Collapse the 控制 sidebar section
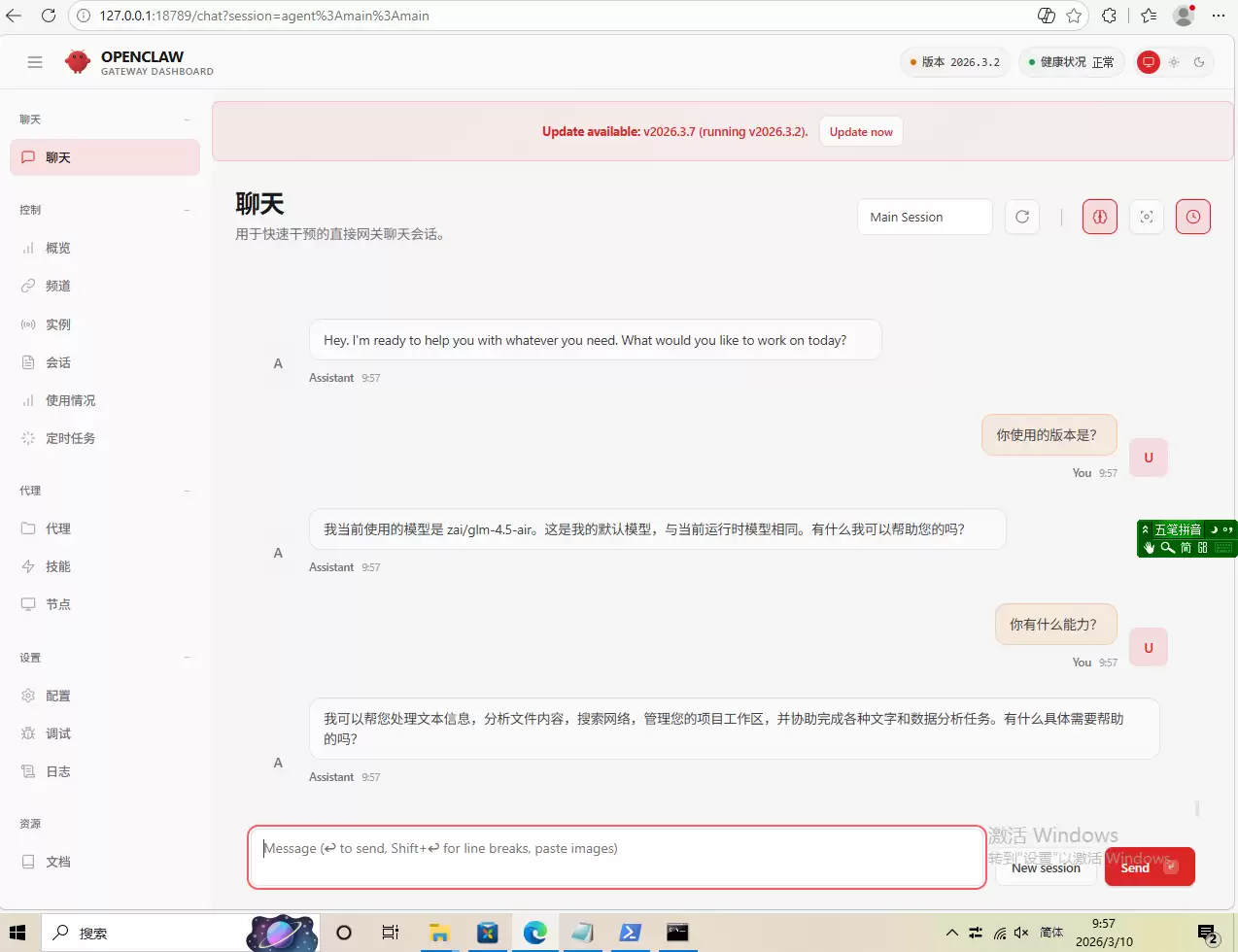 coord(187,209)
